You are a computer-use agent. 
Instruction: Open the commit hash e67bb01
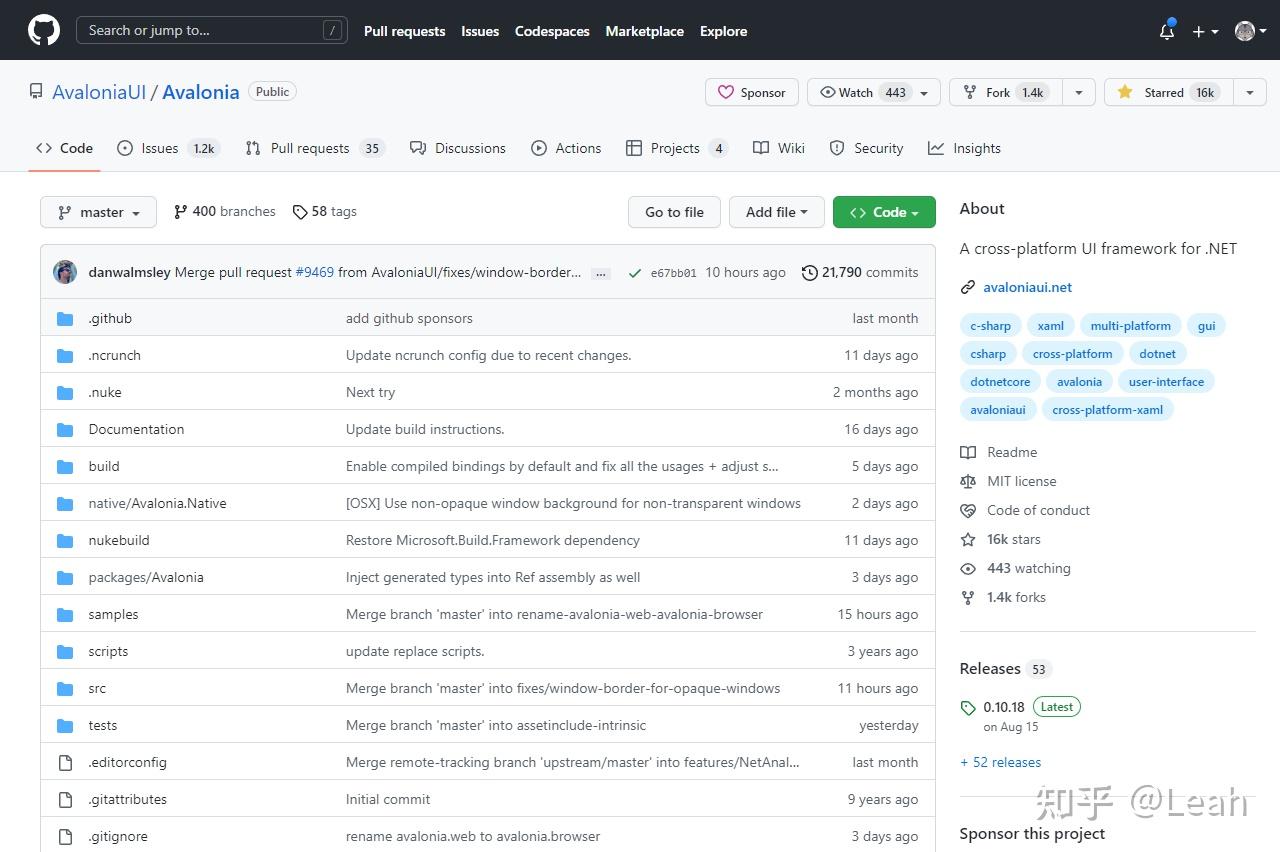coord(673,273)
